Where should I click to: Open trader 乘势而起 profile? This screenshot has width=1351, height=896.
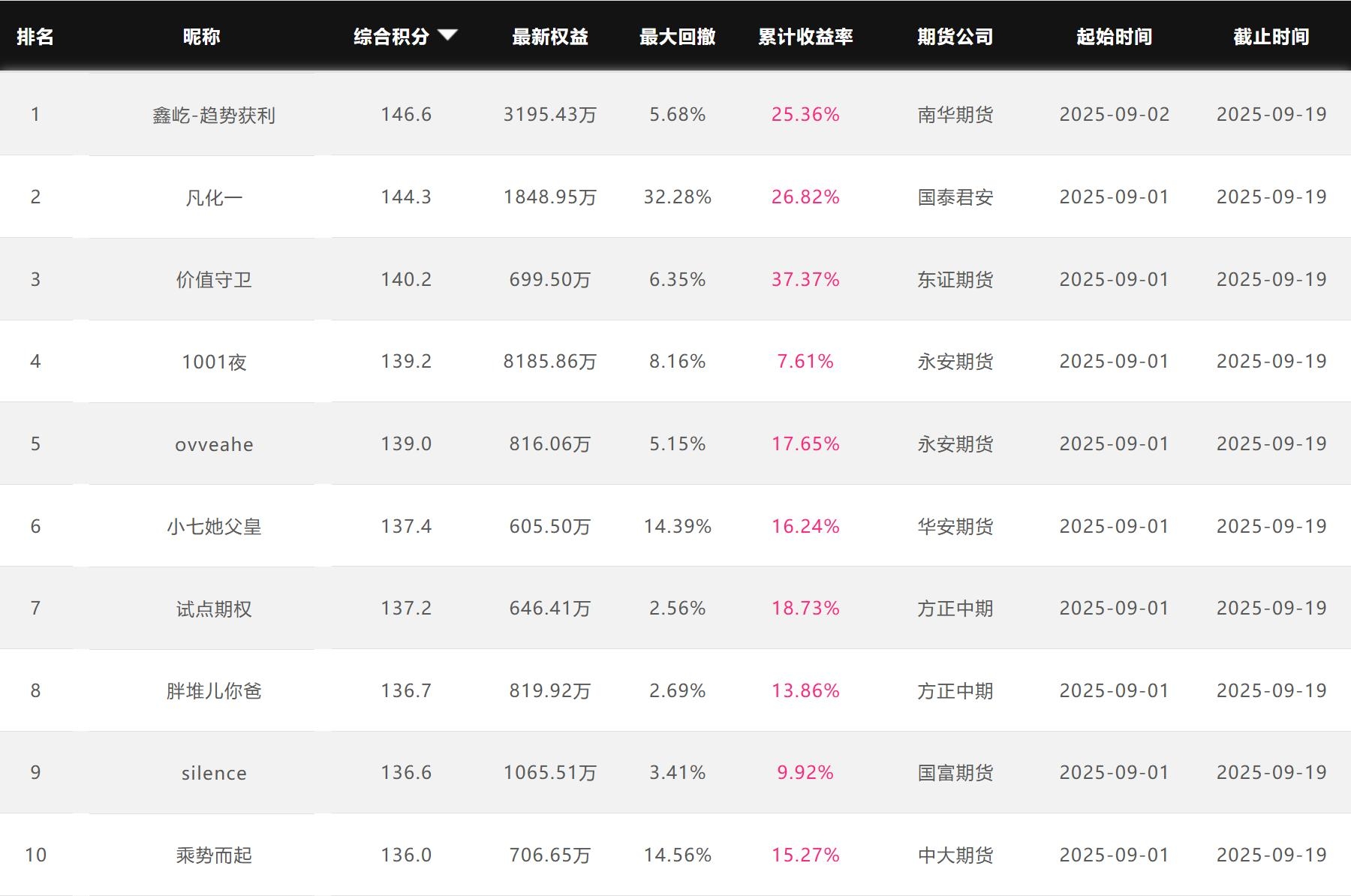214,855
